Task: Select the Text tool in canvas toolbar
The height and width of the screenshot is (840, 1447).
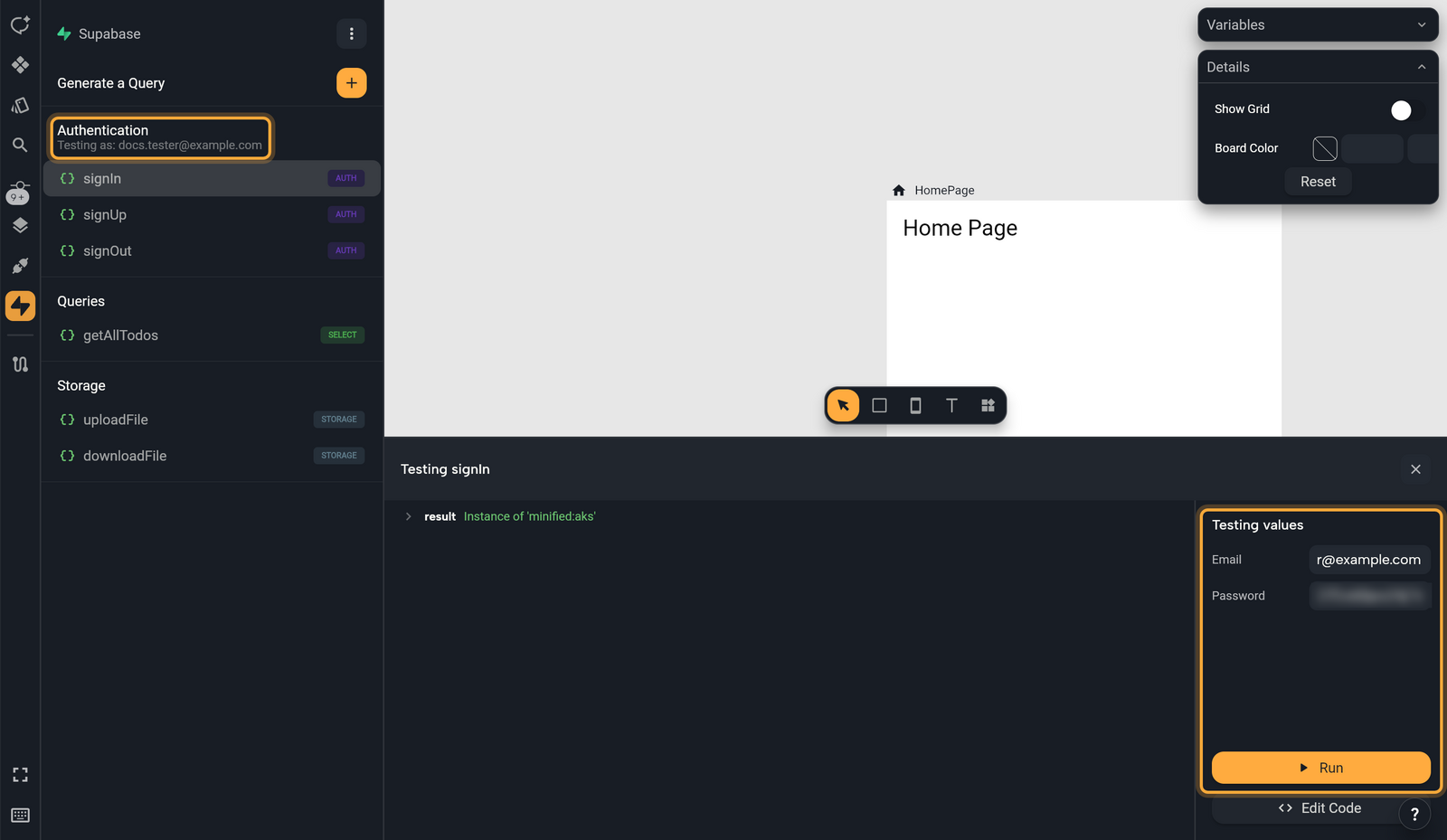Action: pyautogui.click(x=951, y=405)
